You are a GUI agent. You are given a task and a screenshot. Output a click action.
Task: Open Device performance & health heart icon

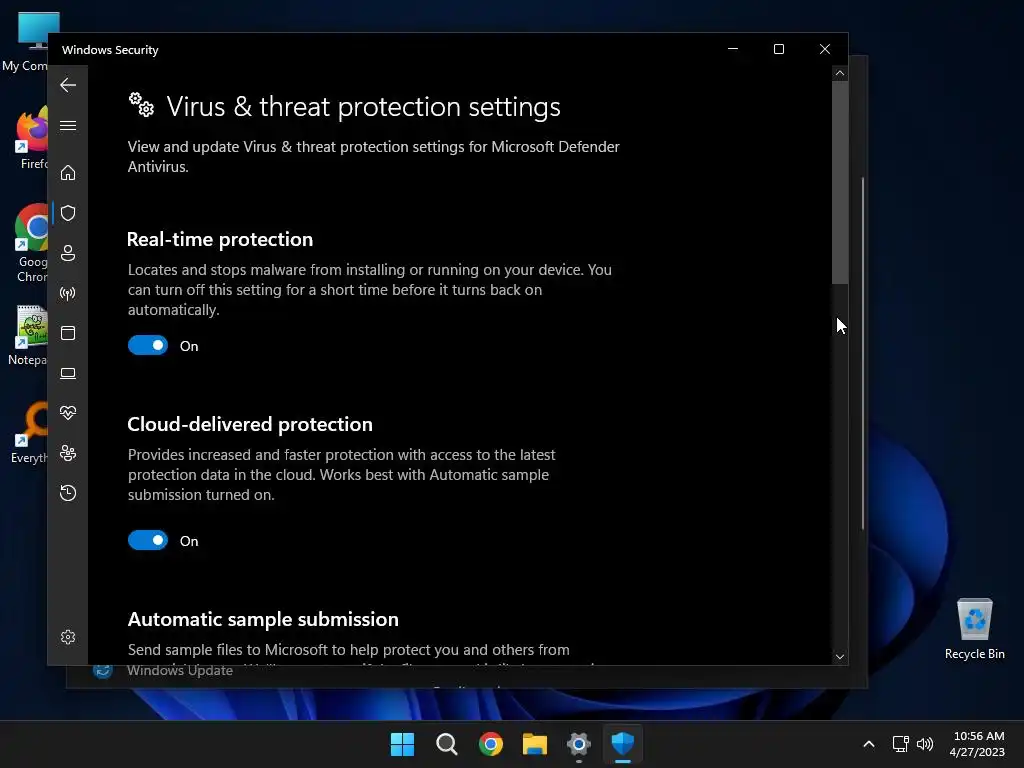[x=68, y=413]
